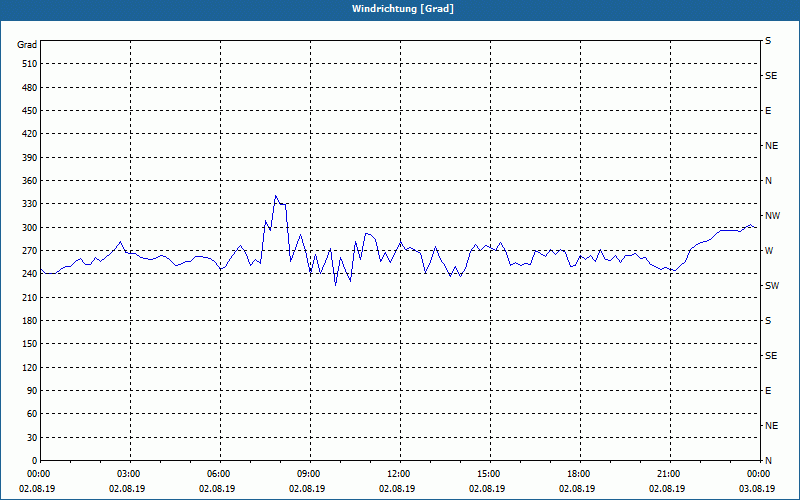Select the 450 y-axis value
The height and width of the screenshot is (500, 800).
pyautogui.click(x=29, y=111)
